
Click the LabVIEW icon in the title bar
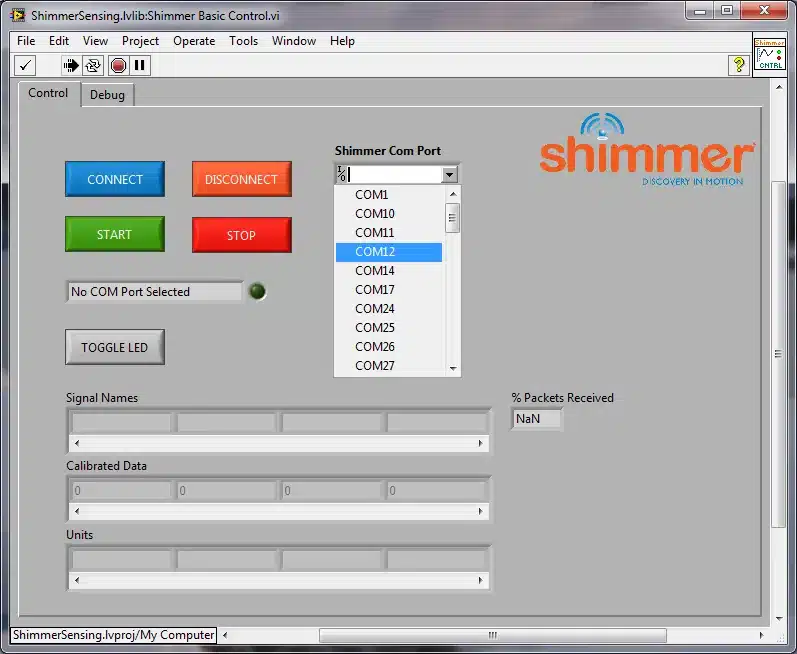pyautogui.click(x=18, y=15)
